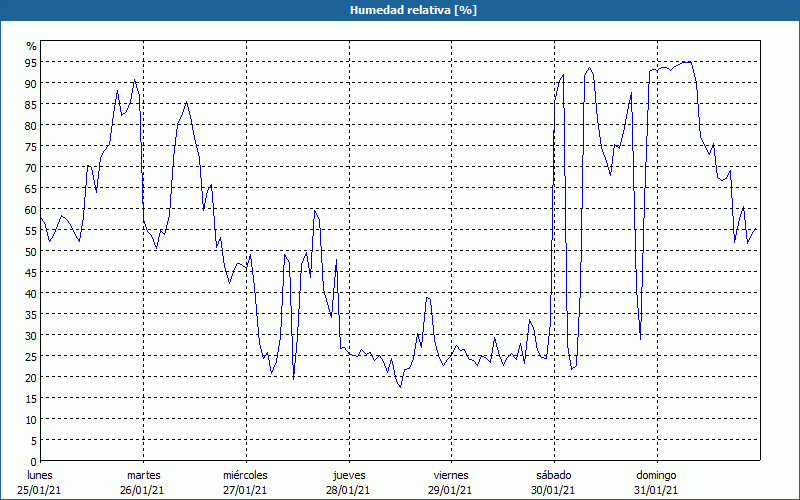Click the 85 value on the y-axis
This screenshot has height=500, width=800.
pos(32,104)
